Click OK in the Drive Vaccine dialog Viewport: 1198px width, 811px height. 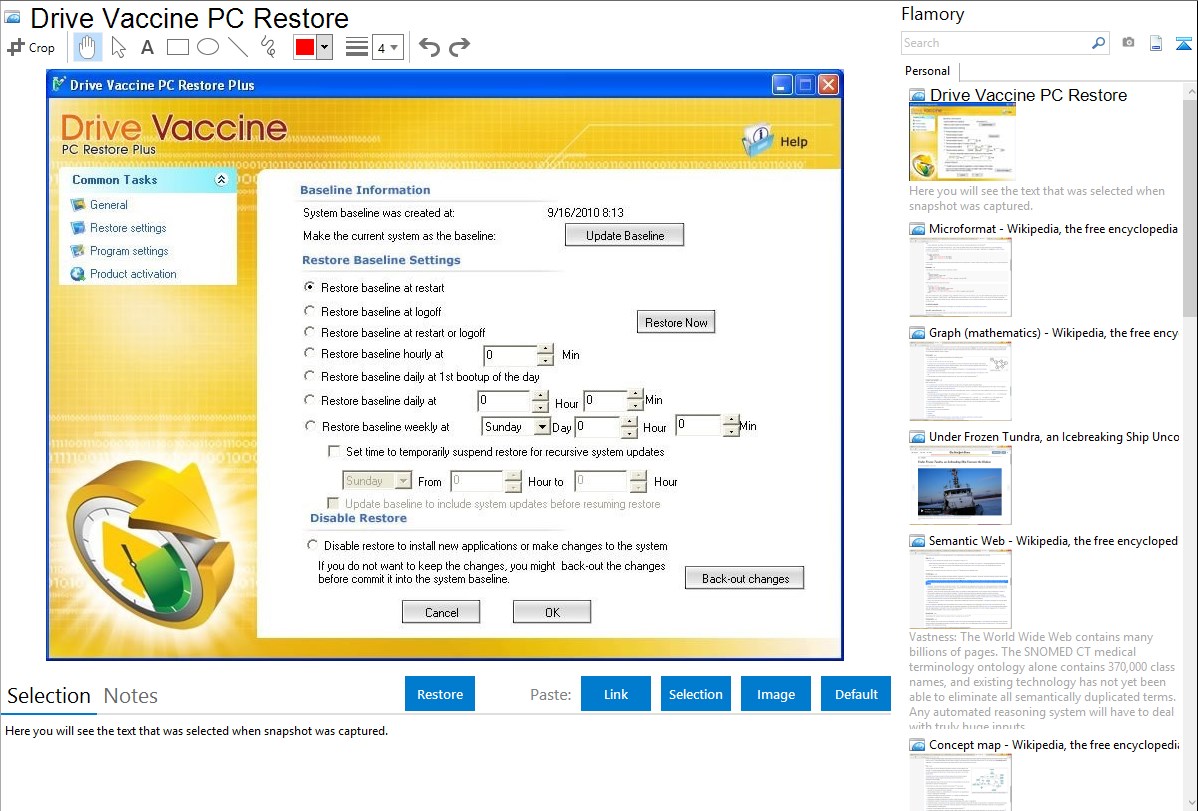[552, 612]
